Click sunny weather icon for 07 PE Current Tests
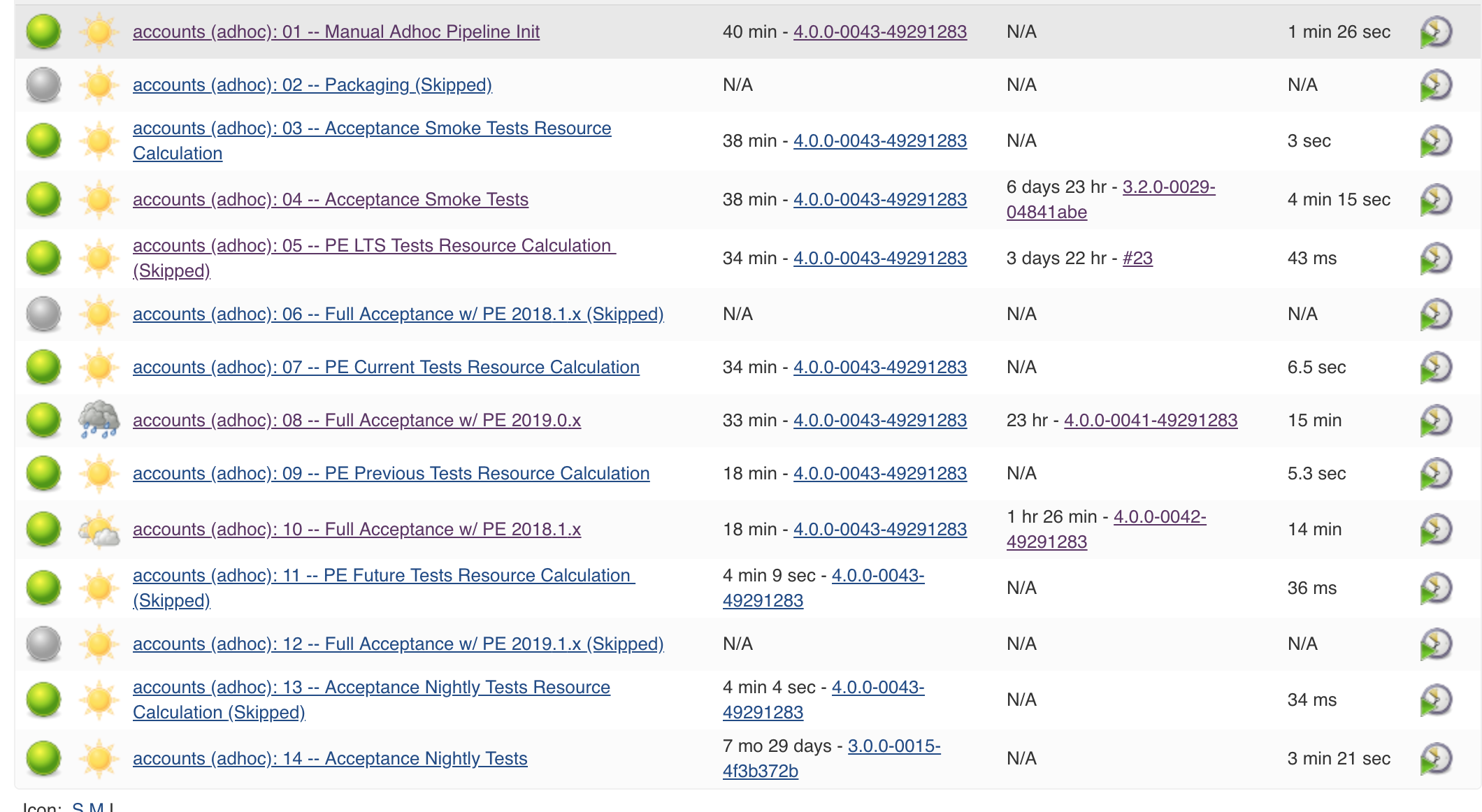Screen dimensions: 1482x812 [99, 368]
